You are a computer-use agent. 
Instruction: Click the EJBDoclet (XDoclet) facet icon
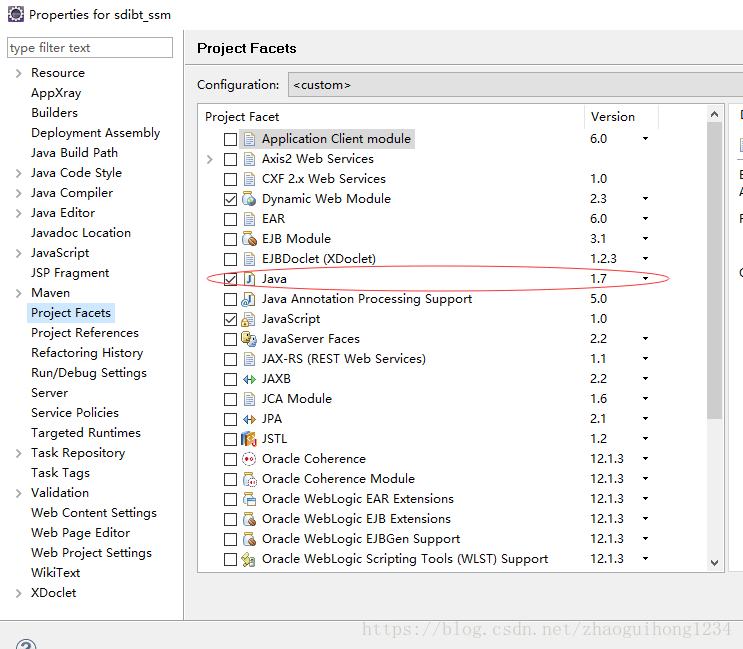pyautogui.click(x=249, y=259)
